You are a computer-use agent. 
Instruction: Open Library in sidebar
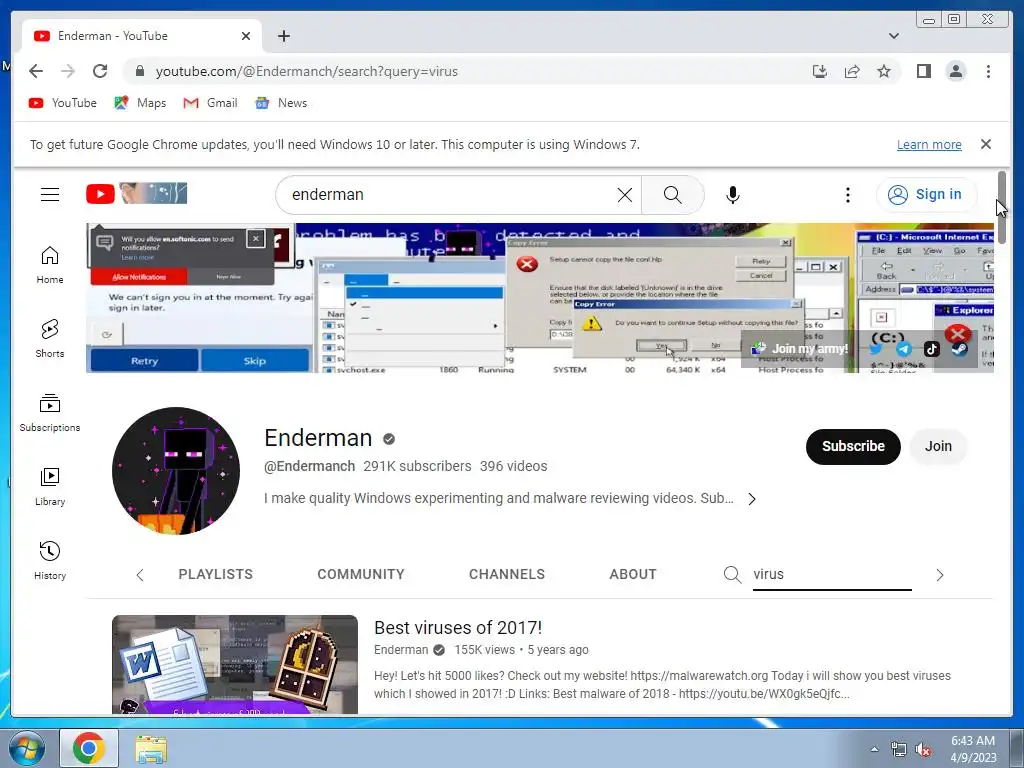pyautogui.click(x=50, y=487)
